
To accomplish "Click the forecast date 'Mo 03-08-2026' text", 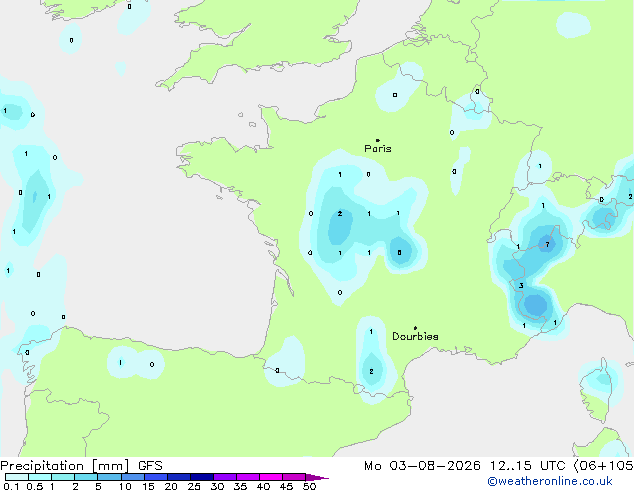I will coord(422,466).
